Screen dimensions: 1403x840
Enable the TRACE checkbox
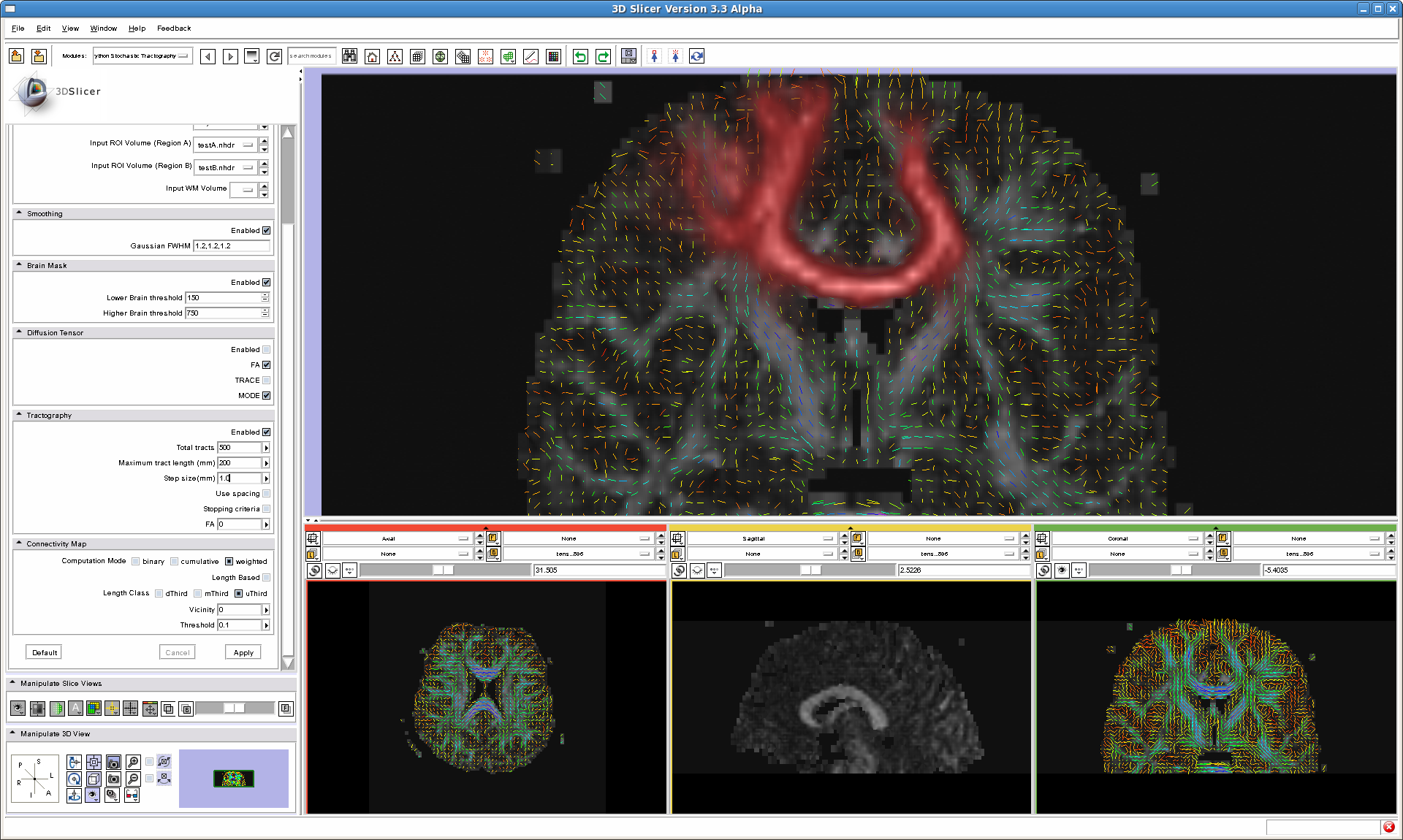click(266, 380)
